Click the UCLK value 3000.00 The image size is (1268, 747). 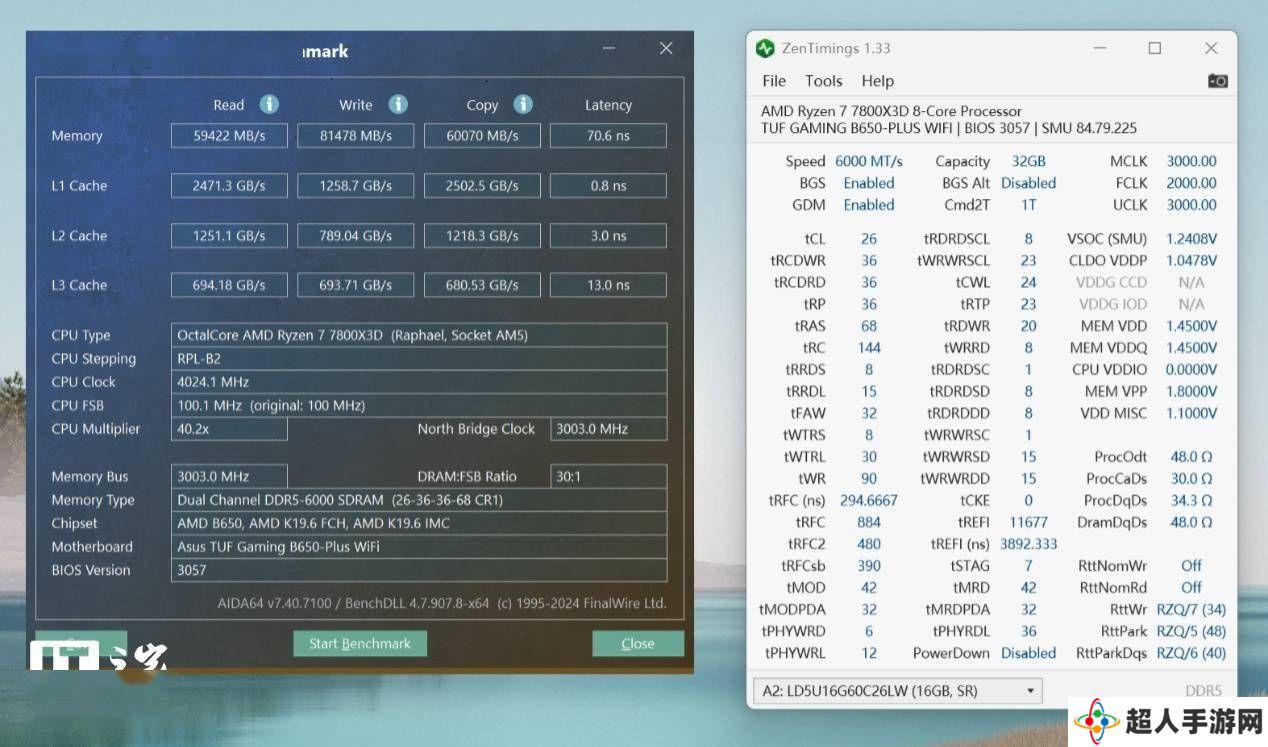pyautogui.click(x=1191, y=205)
